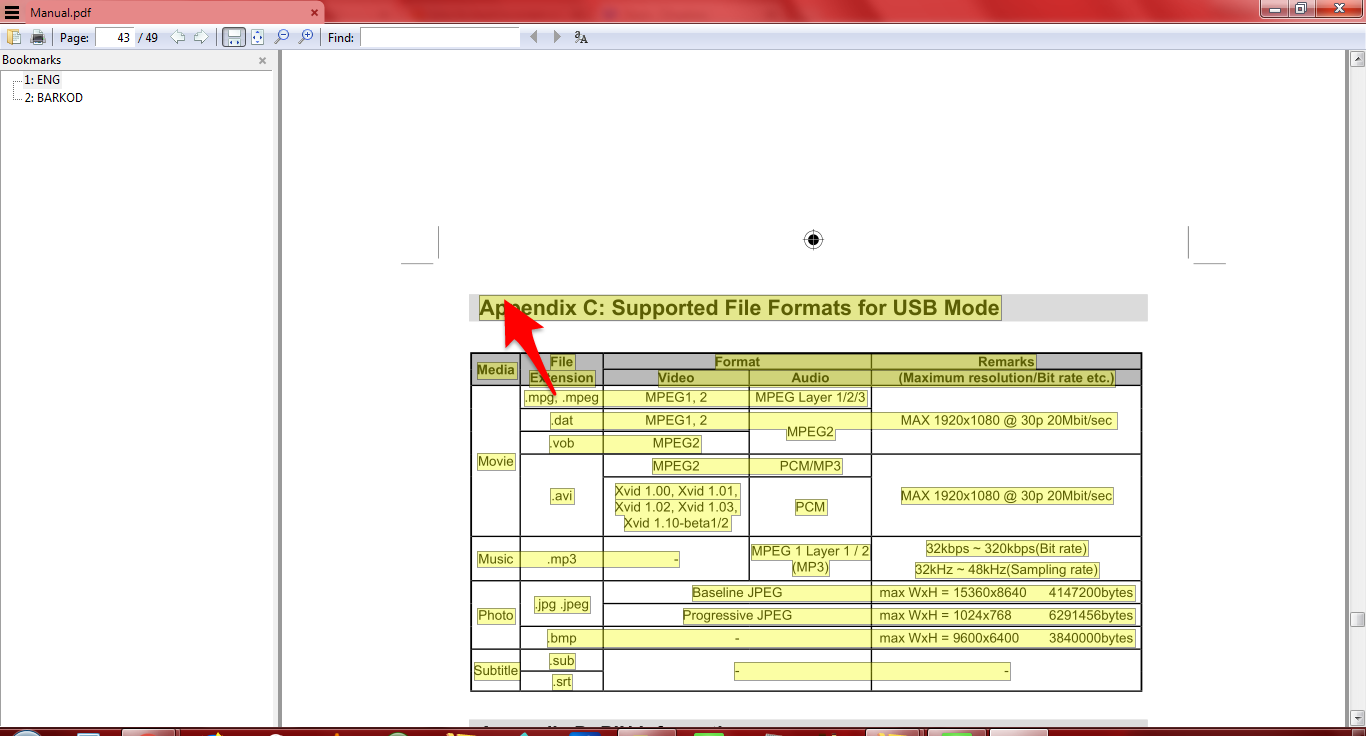Click the 'Photo' media cell
This screenshot has height=736, width=1366.
496,616
